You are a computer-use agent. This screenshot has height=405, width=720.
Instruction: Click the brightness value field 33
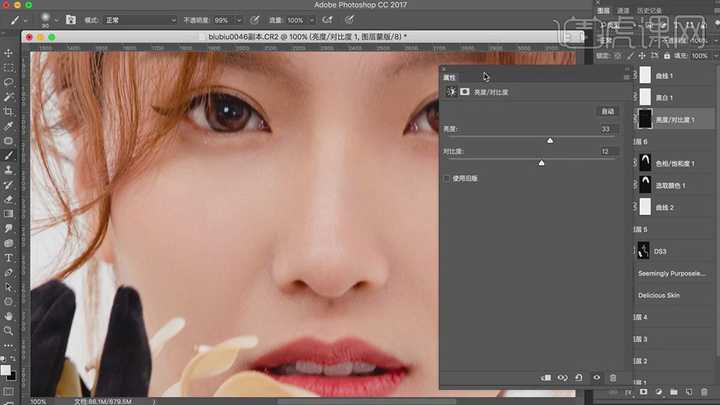(608, 129)
